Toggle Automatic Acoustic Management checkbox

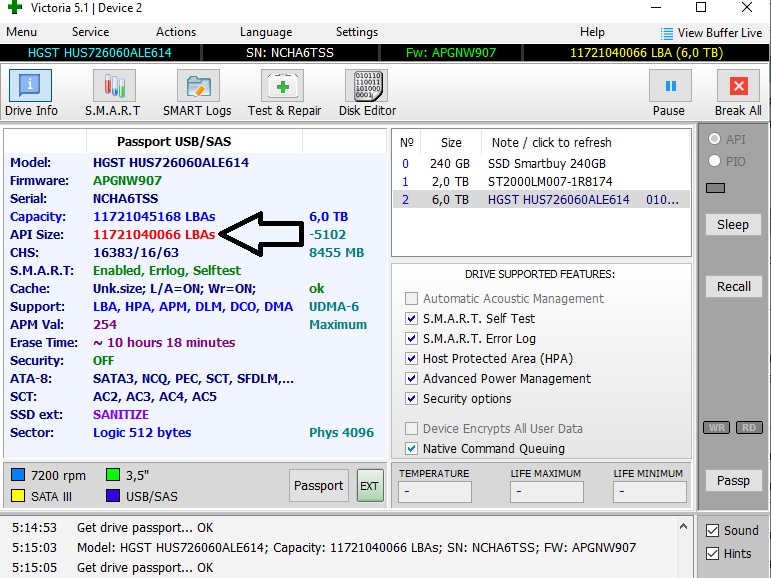pos(411,299)
